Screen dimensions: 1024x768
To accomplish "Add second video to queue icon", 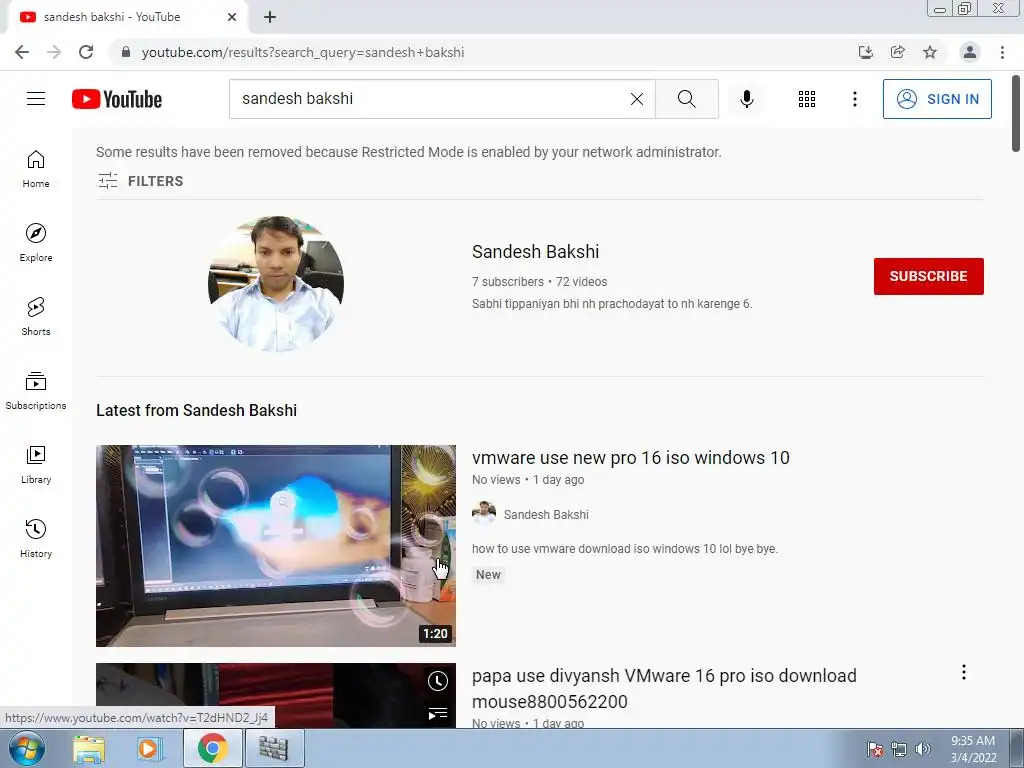I will 438,713.
